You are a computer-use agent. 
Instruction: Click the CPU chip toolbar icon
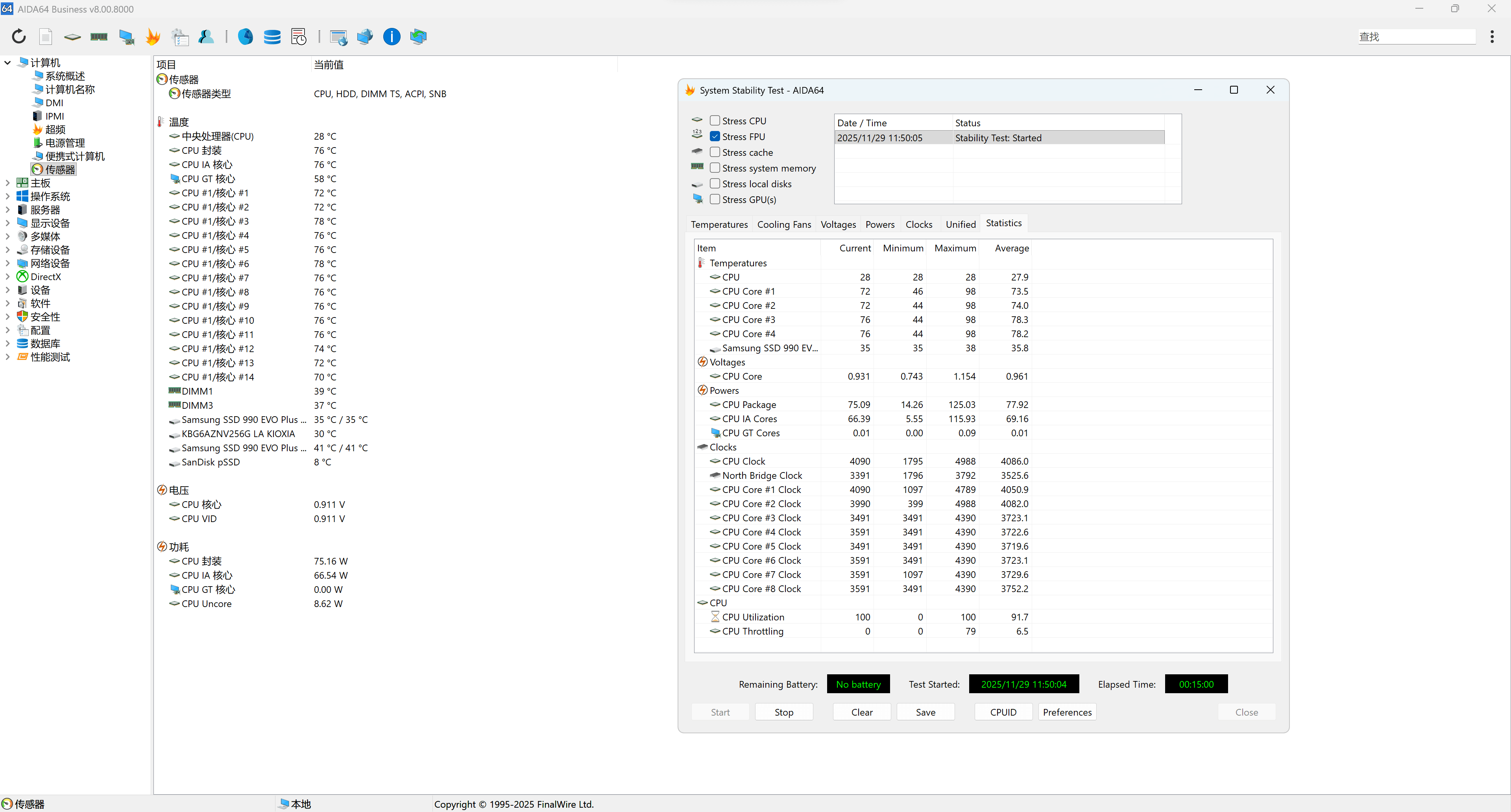coord(72,36)
